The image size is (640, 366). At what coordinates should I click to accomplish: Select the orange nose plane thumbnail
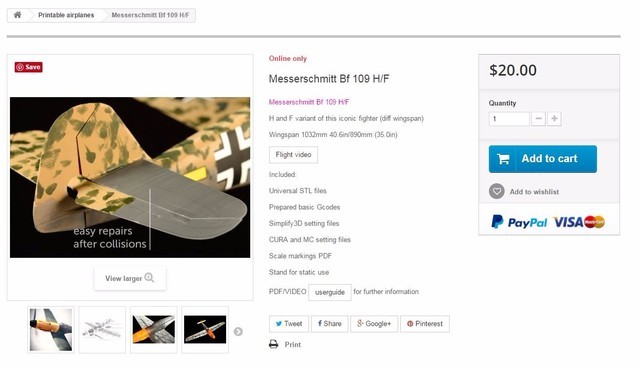pyautogui.click(x=51, y=330)
